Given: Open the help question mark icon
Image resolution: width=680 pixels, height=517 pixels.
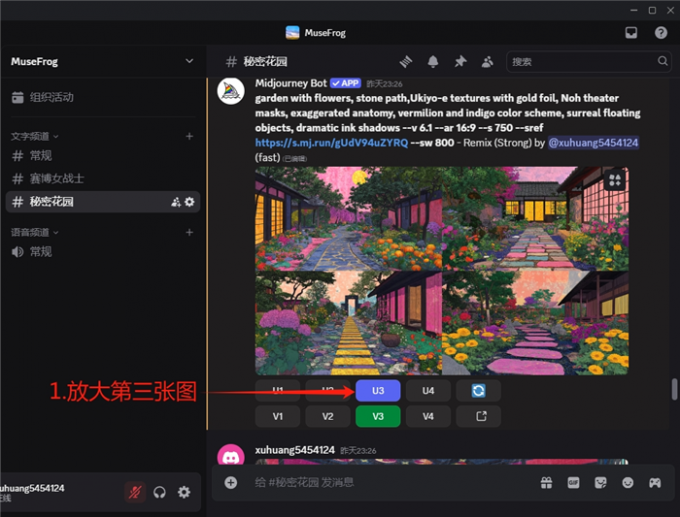Looking at the screenshot, I should tap(661, 33).
